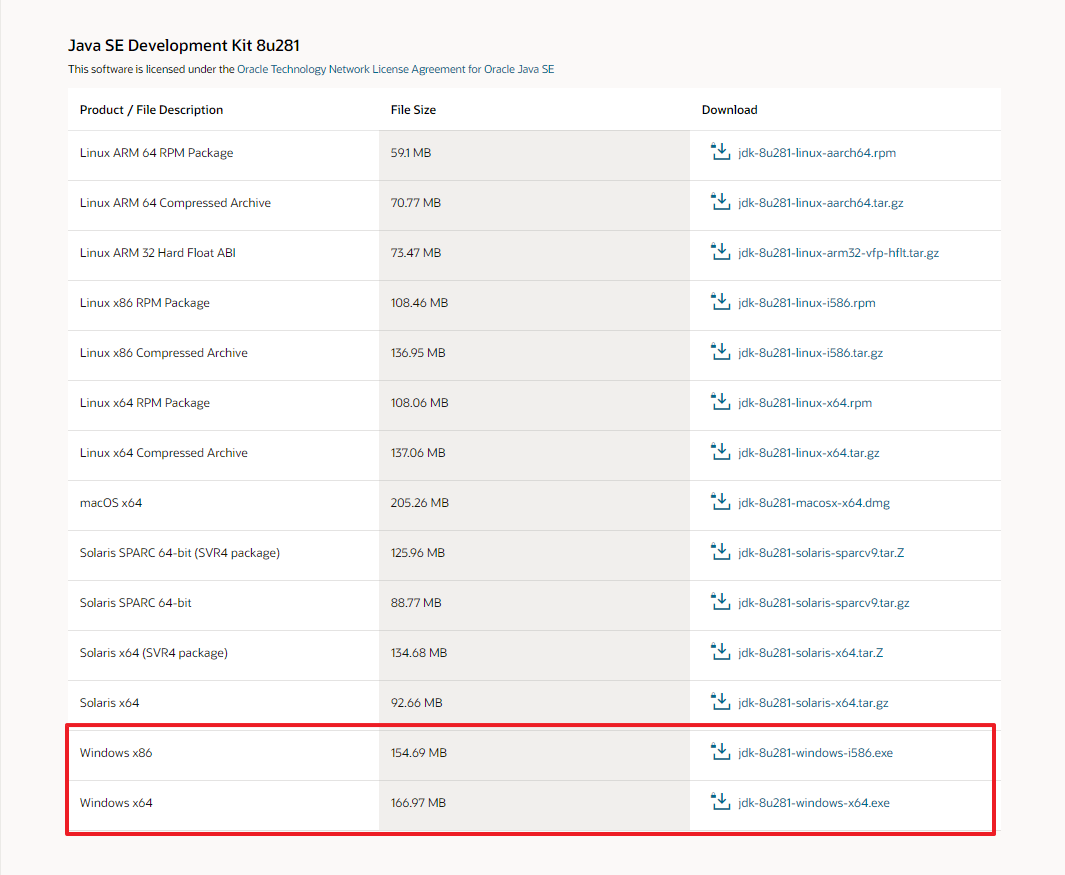The height and width of the screenshot is (875, 1065).
Task: Download jdk-8u281-windows-x64.exe link
Action: [814, 803]
